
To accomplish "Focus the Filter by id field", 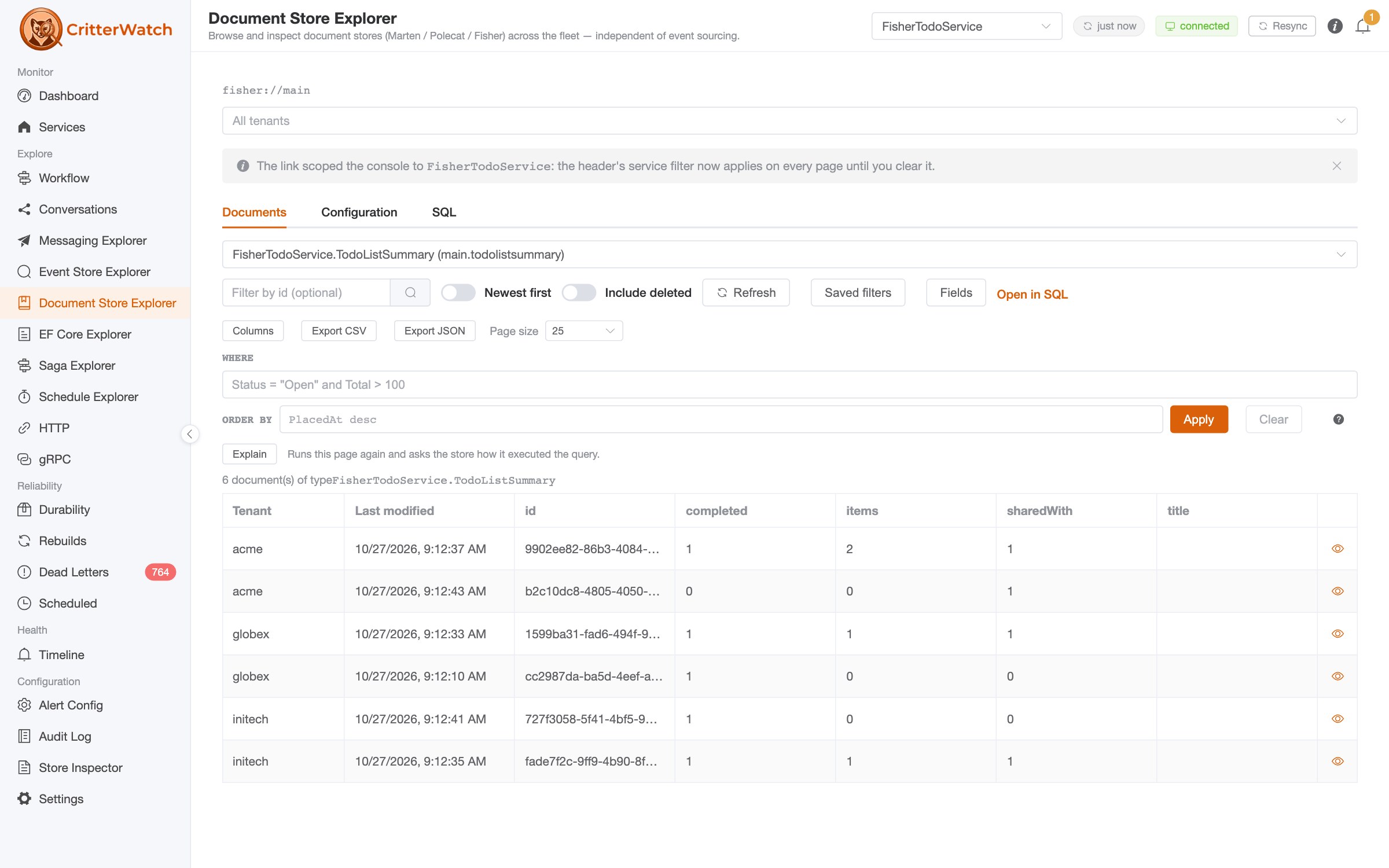I will click(x=306, y=292).
